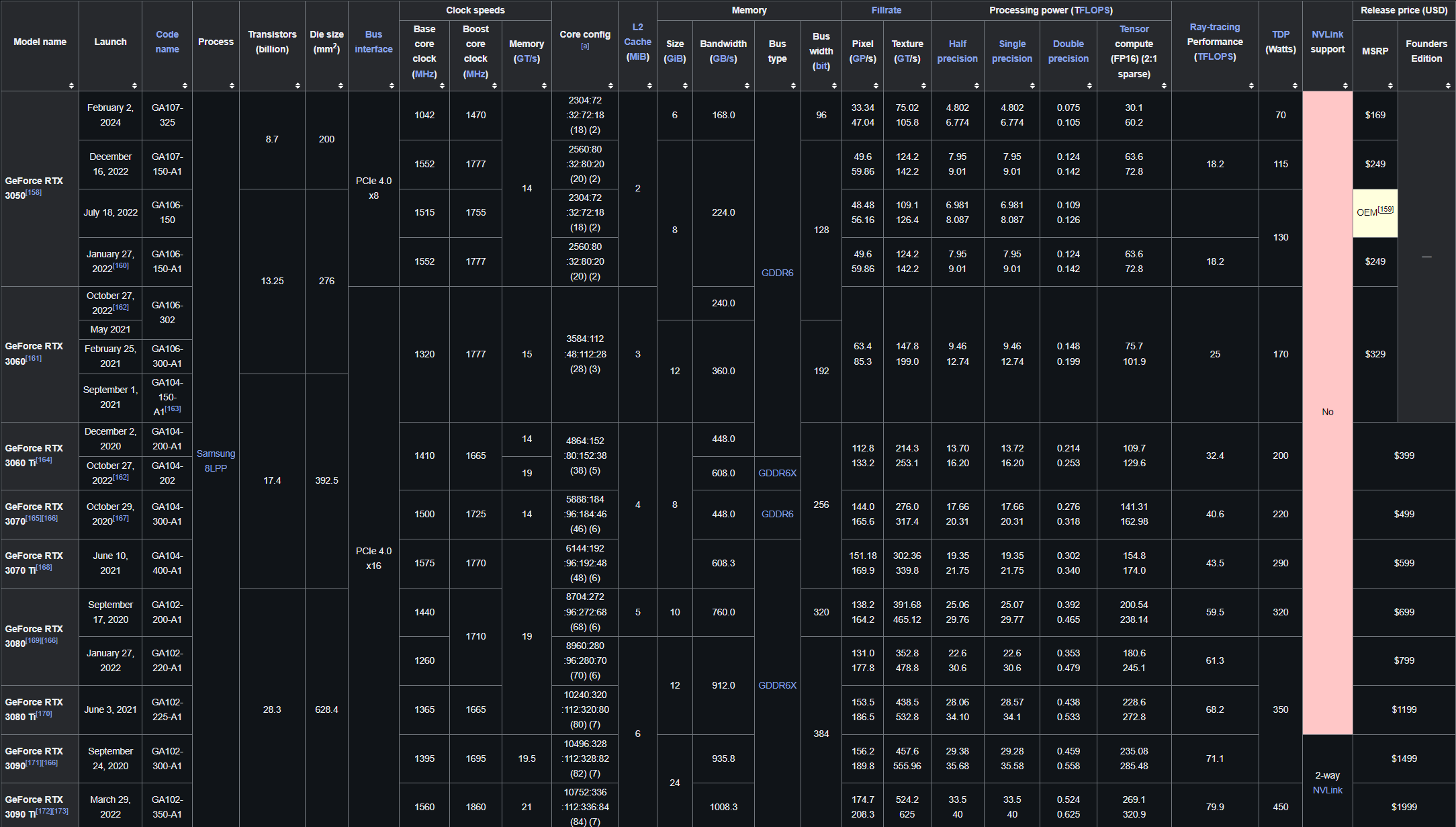
Task: Sort by TDP (Watts) arrow
Action: click(x=1295, y=86)
